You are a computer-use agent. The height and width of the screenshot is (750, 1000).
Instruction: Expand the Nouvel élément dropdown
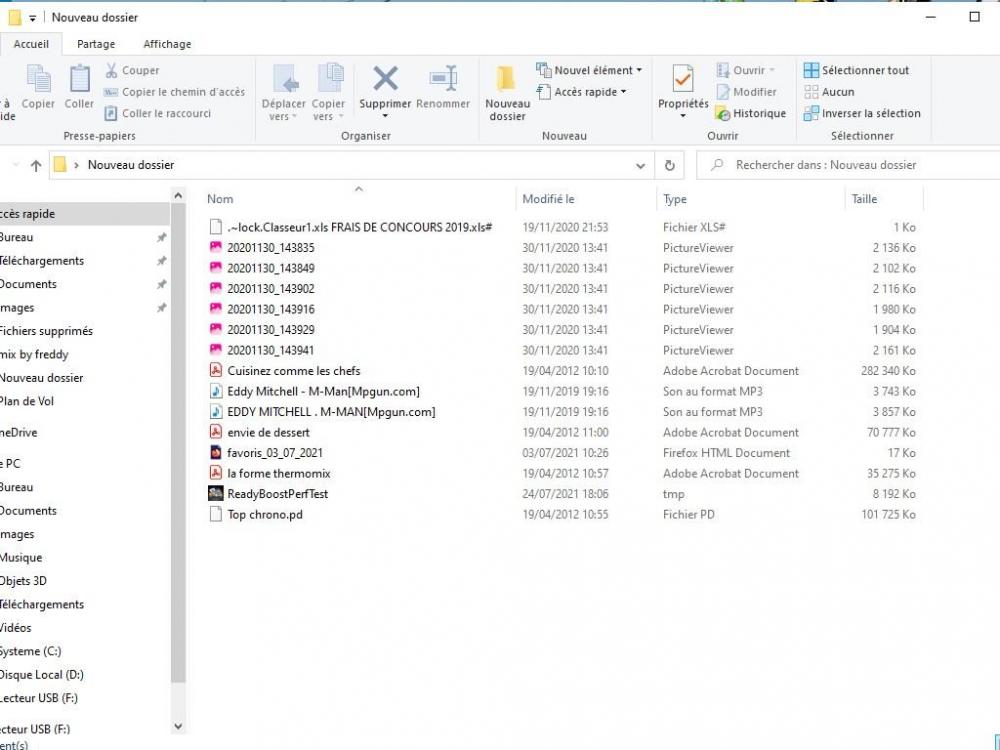coord(590,71)
